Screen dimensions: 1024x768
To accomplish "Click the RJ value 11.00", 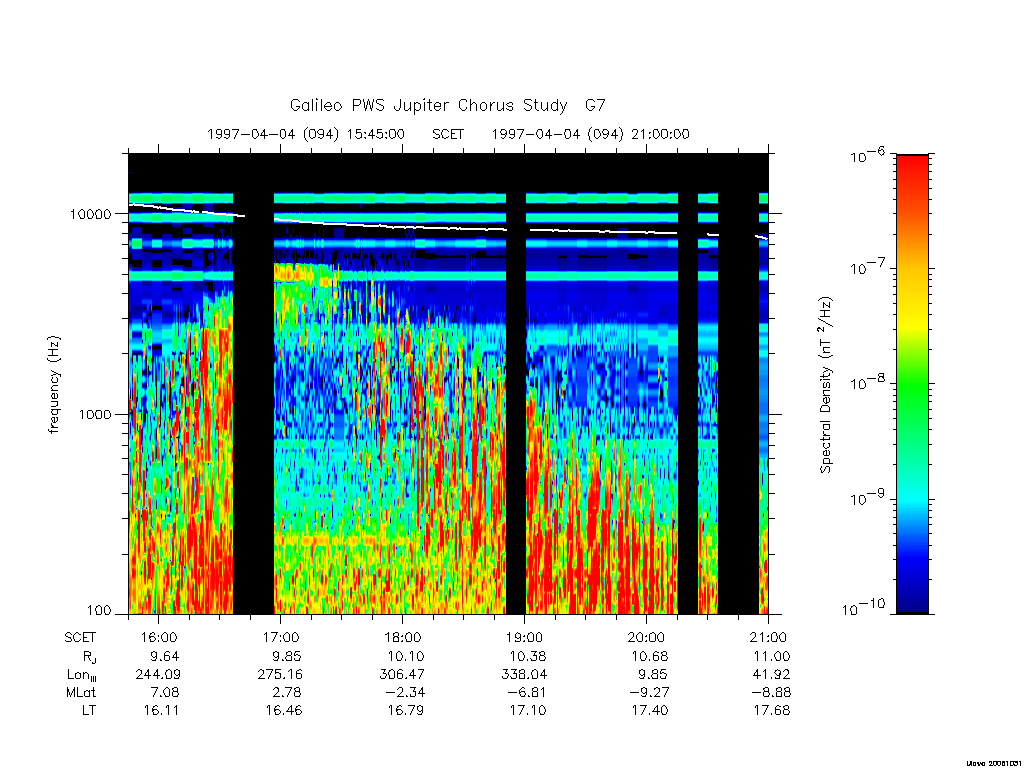I will [x=772, y=656].
